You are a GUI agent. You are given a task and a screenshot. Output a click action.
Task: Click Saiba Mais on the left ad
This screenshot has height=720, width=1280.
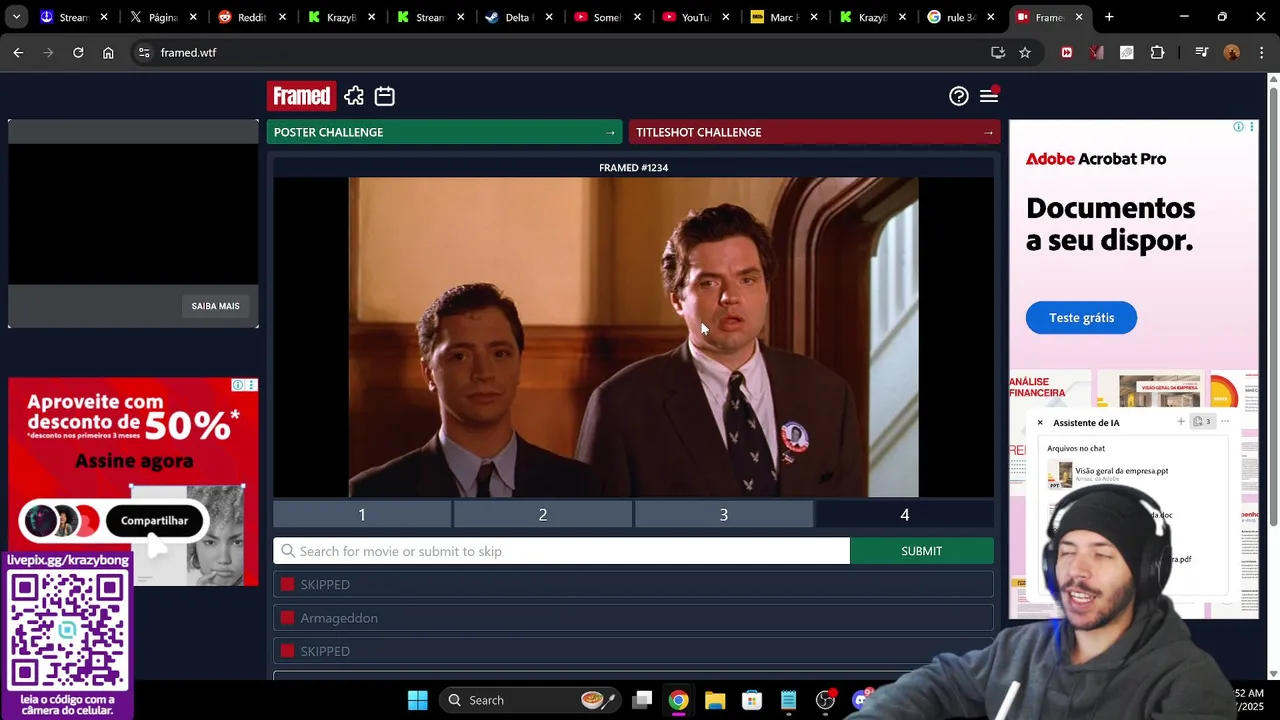click(x=215, y=306)
